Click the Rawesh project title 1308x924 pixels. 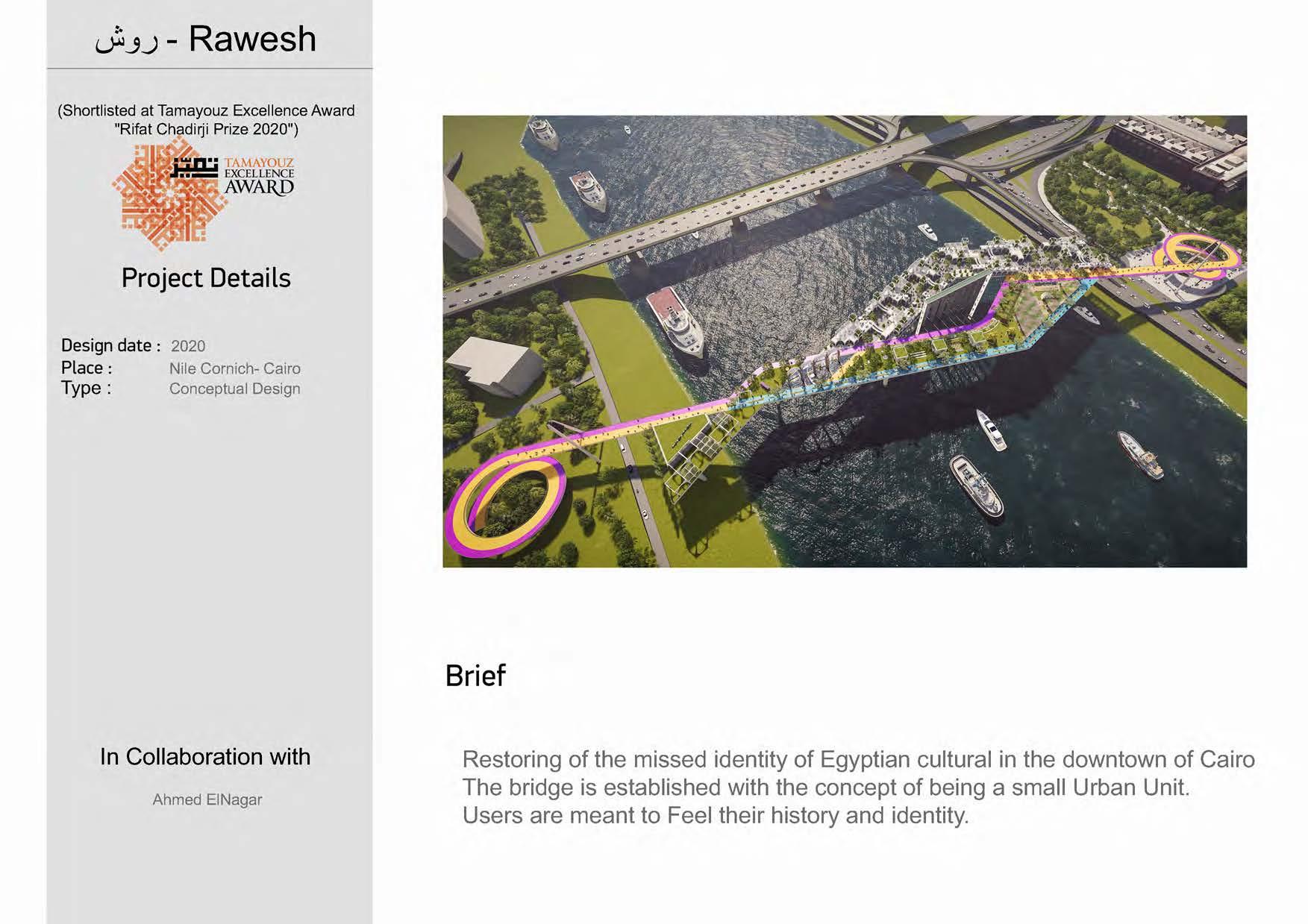click(205, 39)
